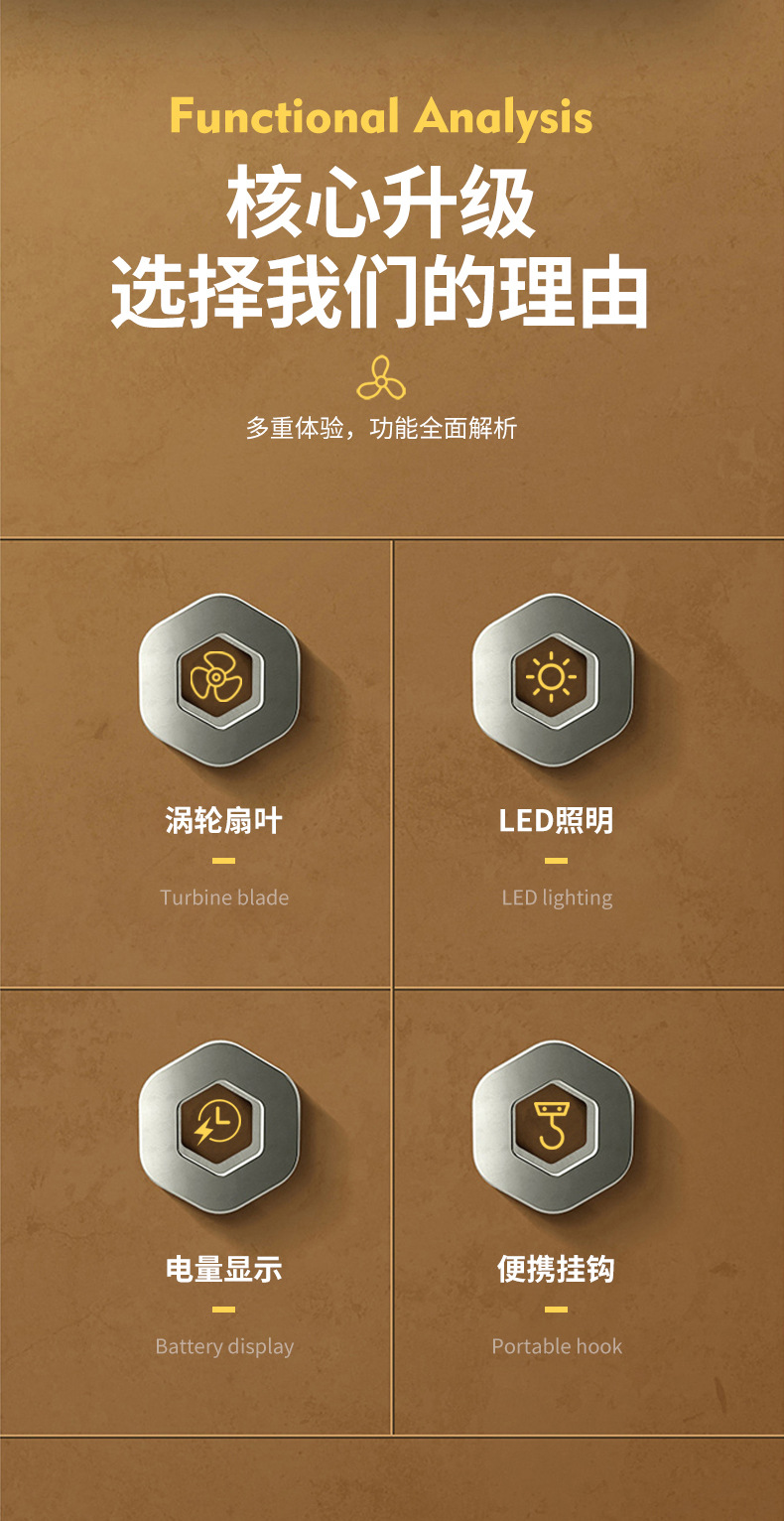The width and height of the screenshot is (784, 1521).
Task: Click the 多重体验，功能全面解析 subtitle
Action: [x=381, y=429]
